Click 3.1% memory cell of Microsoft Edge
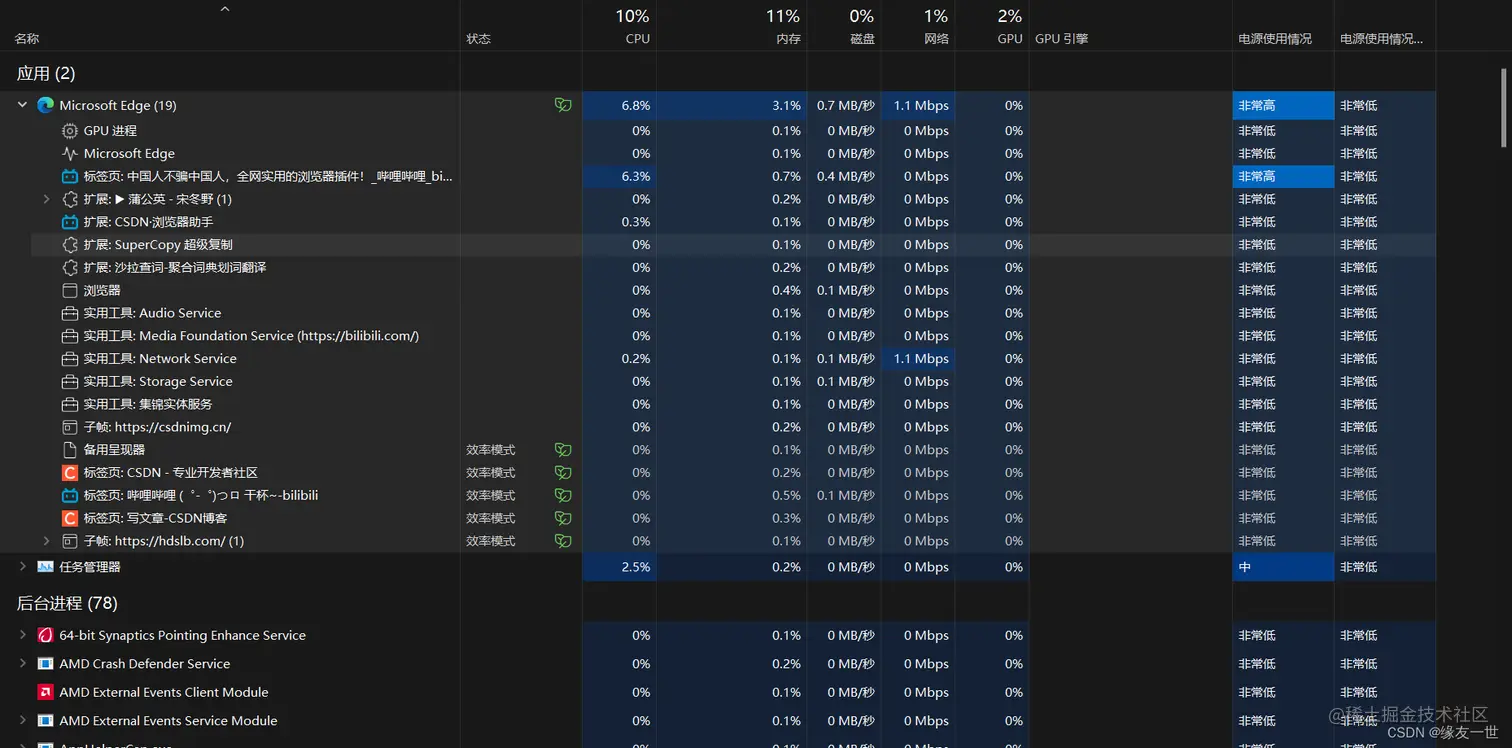The height and width of the screenshot is (748, 1512). tap(732, 105)
